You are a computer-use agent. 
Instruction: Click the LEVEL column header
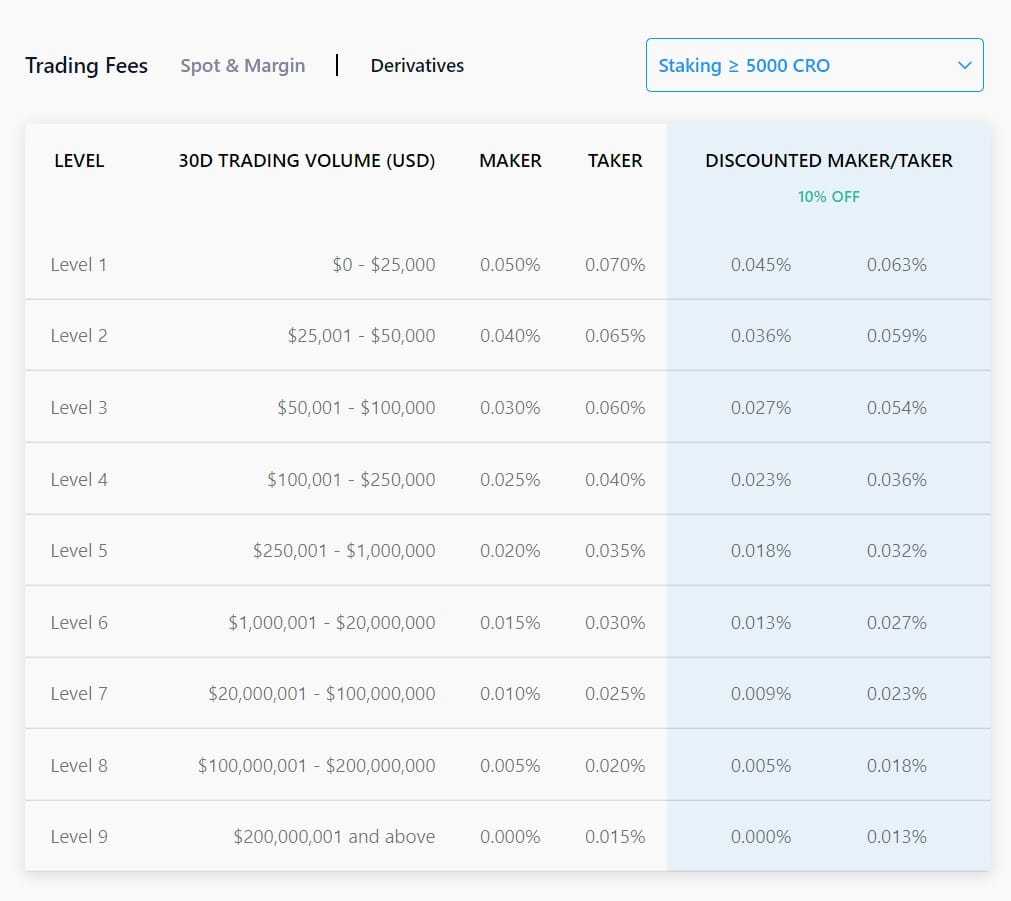pos(79,161)
